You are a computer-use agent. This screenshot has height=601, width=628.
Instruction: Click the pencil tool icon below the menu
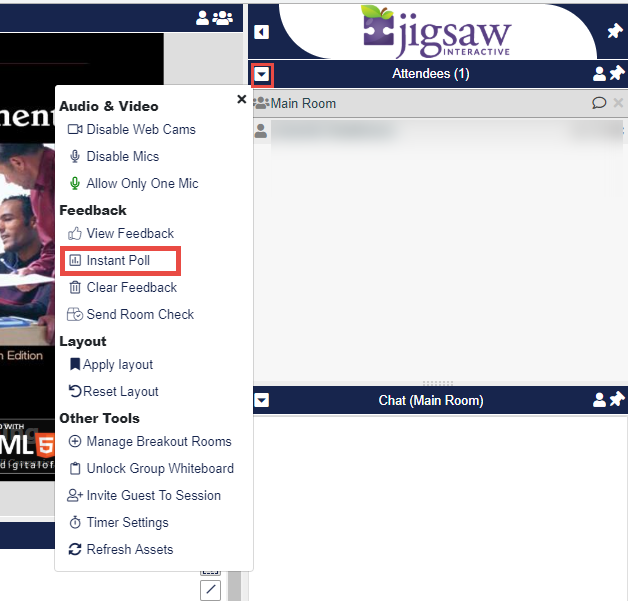[x=210, y=590]
